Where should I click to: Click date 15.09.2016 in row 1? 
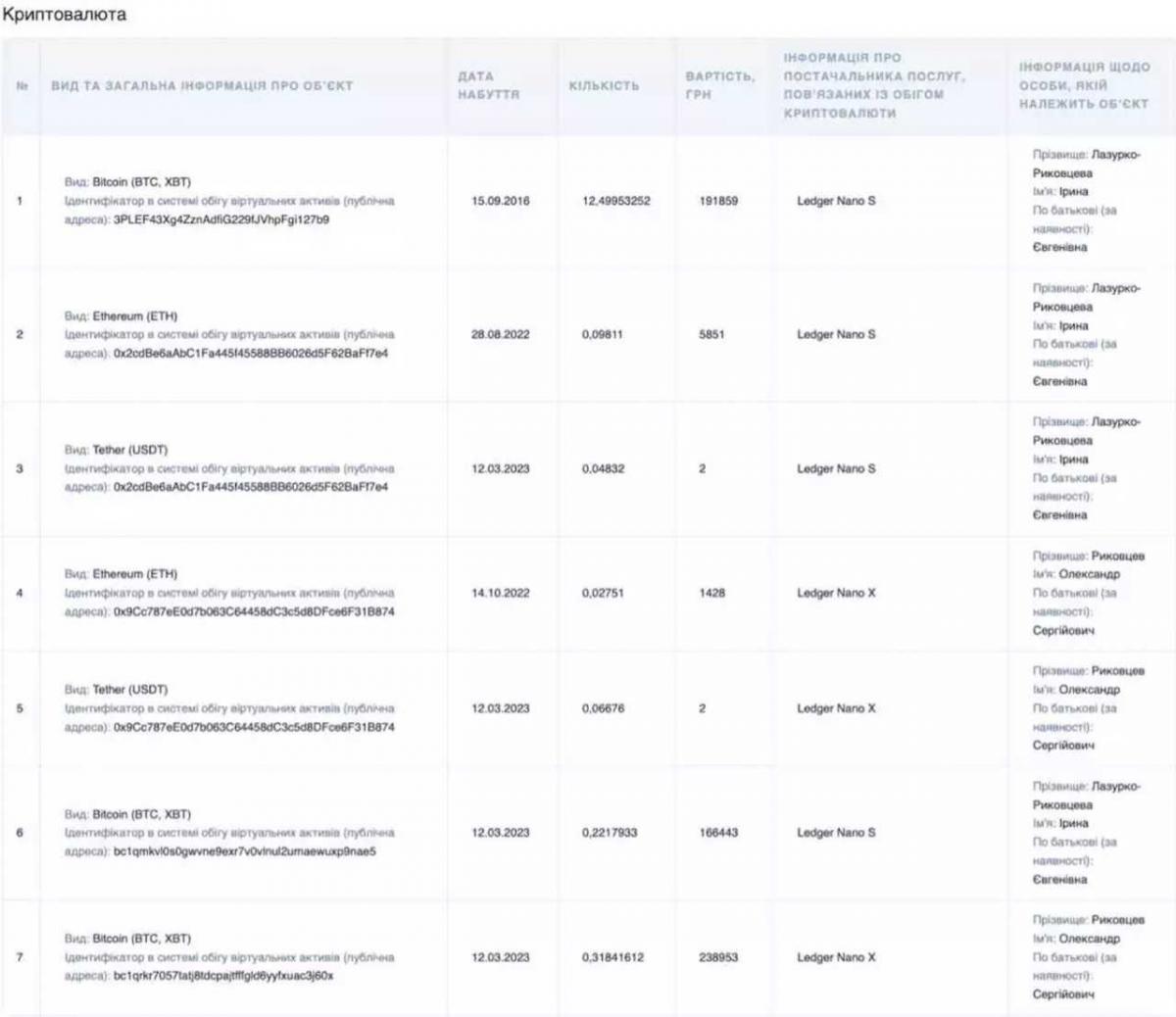tap(501, 201)
